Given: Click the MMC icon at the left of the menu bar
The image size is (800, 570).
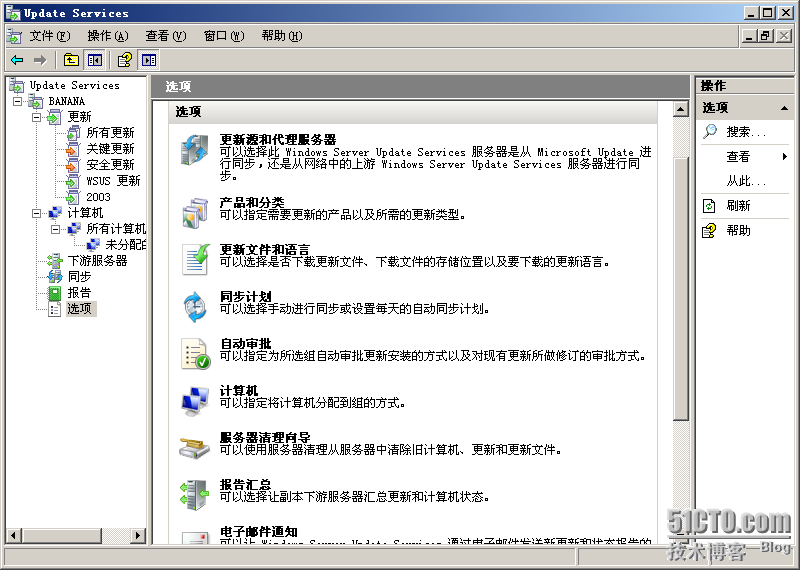Looking at the screenshot, I should pos(14,36).
